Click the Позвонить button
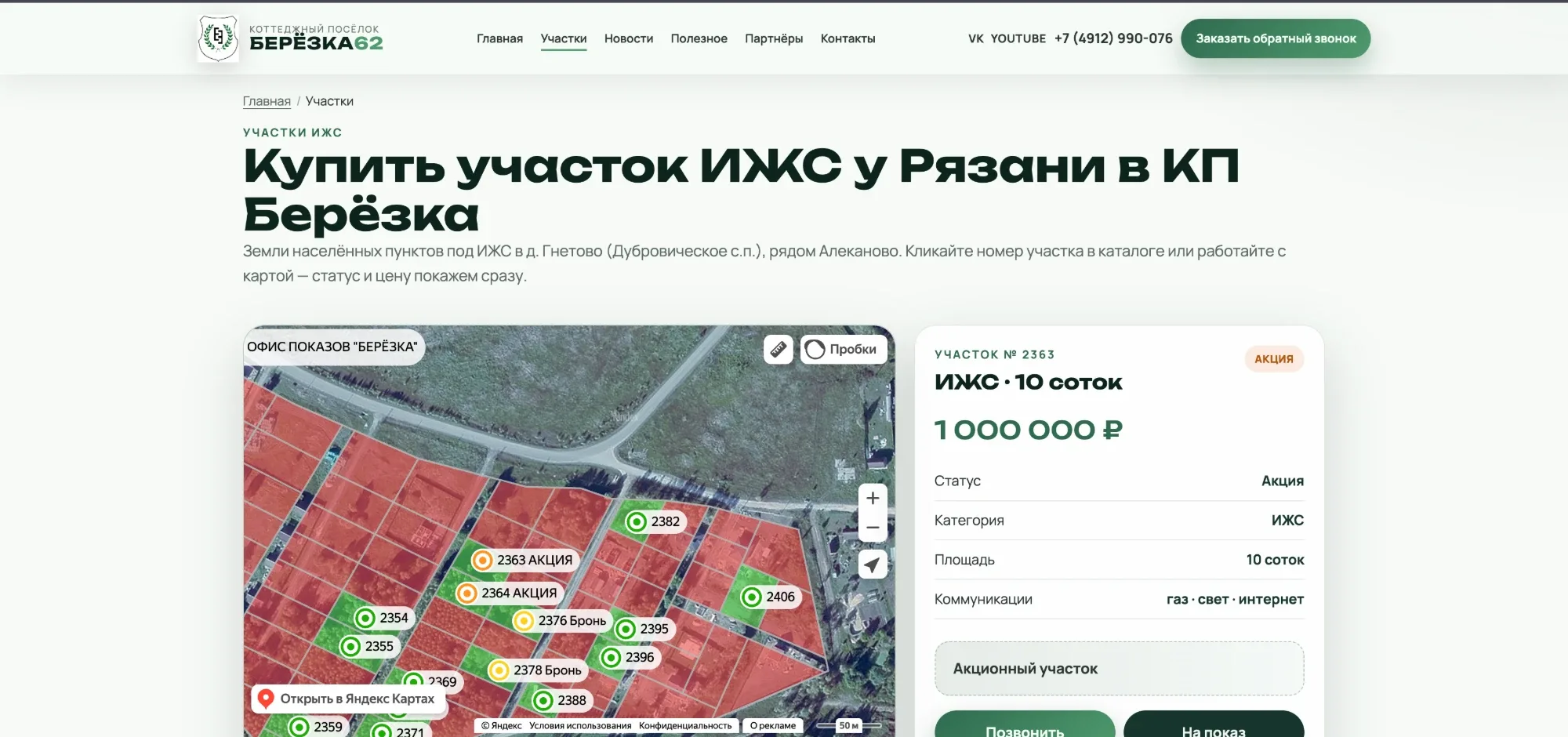Viewport: 1568px width, 737px height. tap(1025, 724)
